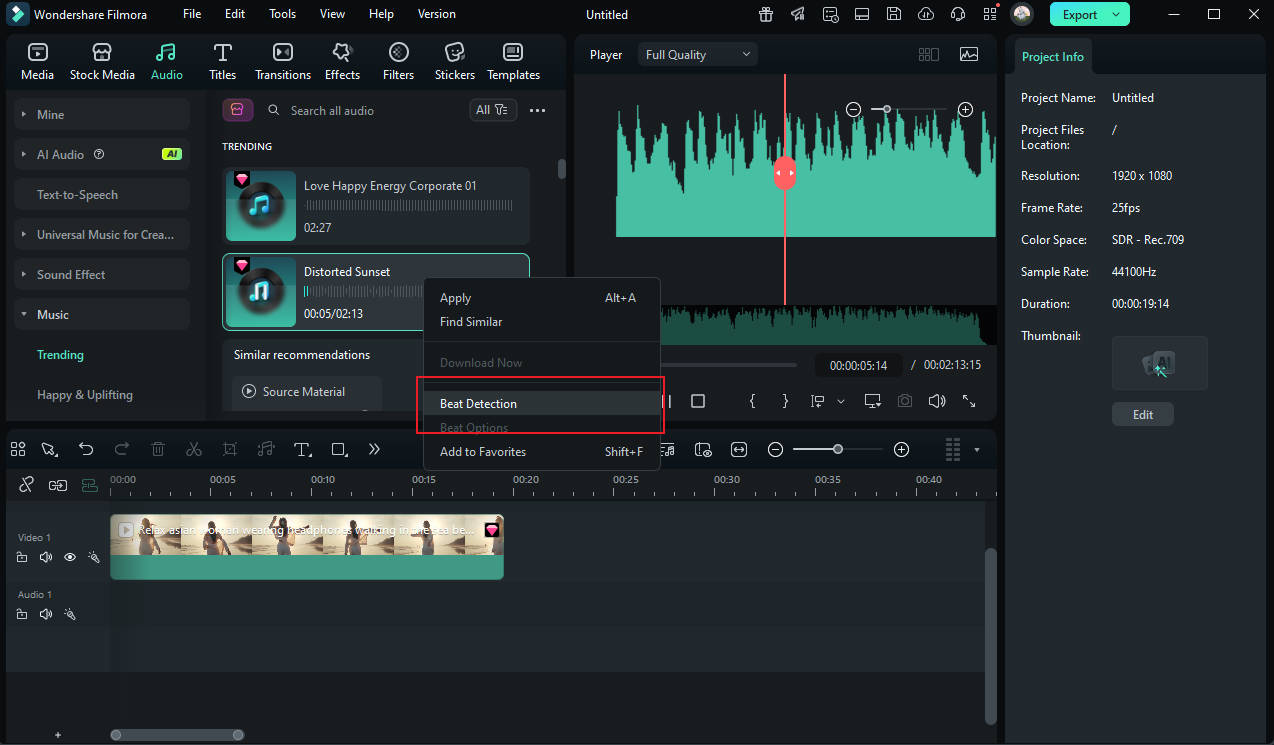The width and height of the screenshot is (1274, 745).
Task: Open support headset icon
Action: click(958, 14)
